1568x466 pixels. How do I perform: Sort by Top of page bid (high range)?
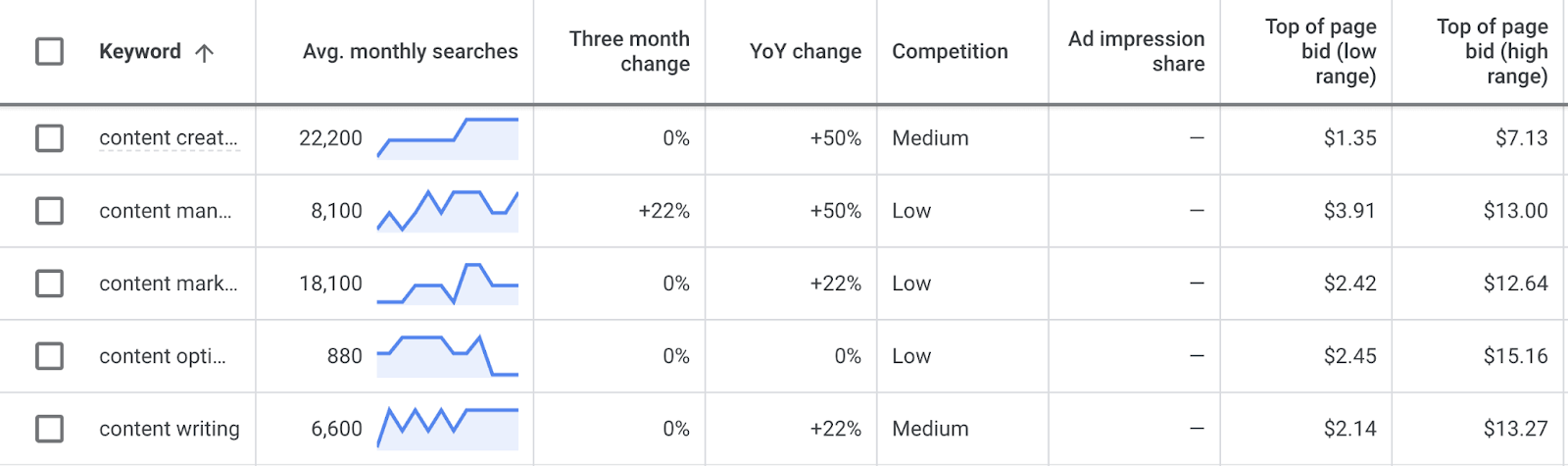[1492, 51]
